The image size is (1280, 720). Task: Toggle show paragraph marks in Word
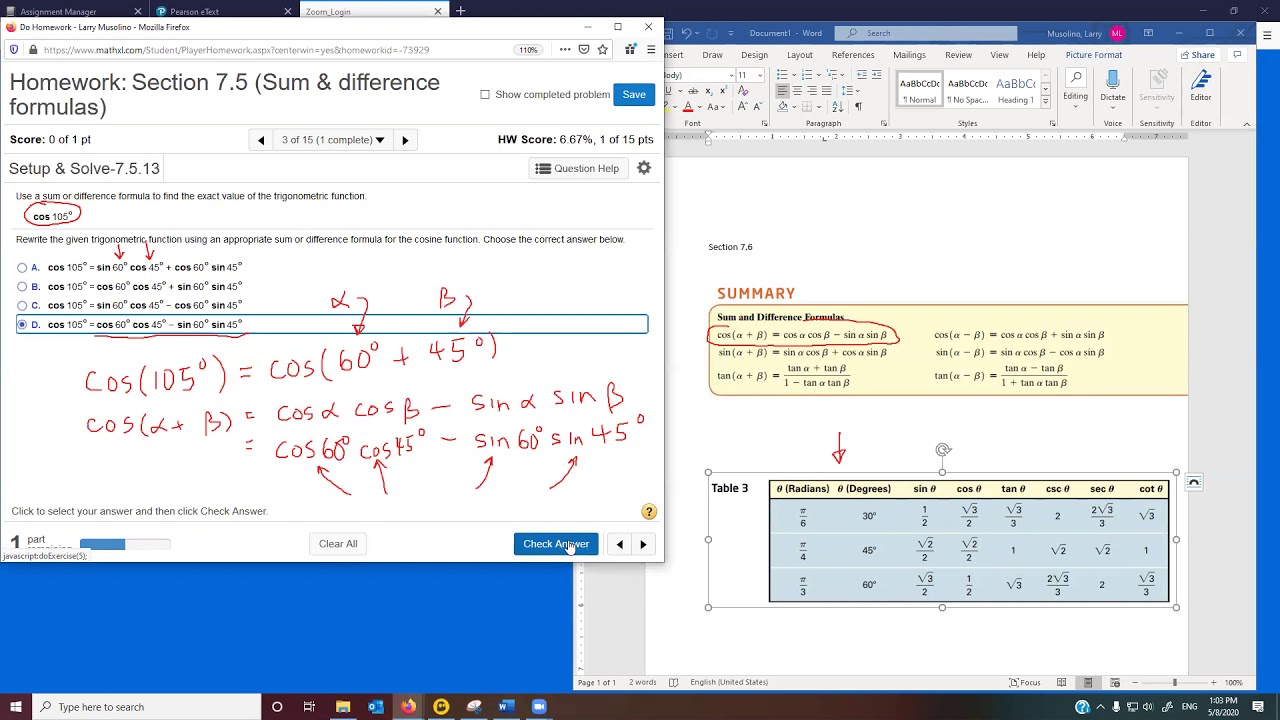(x=858, y=106)
